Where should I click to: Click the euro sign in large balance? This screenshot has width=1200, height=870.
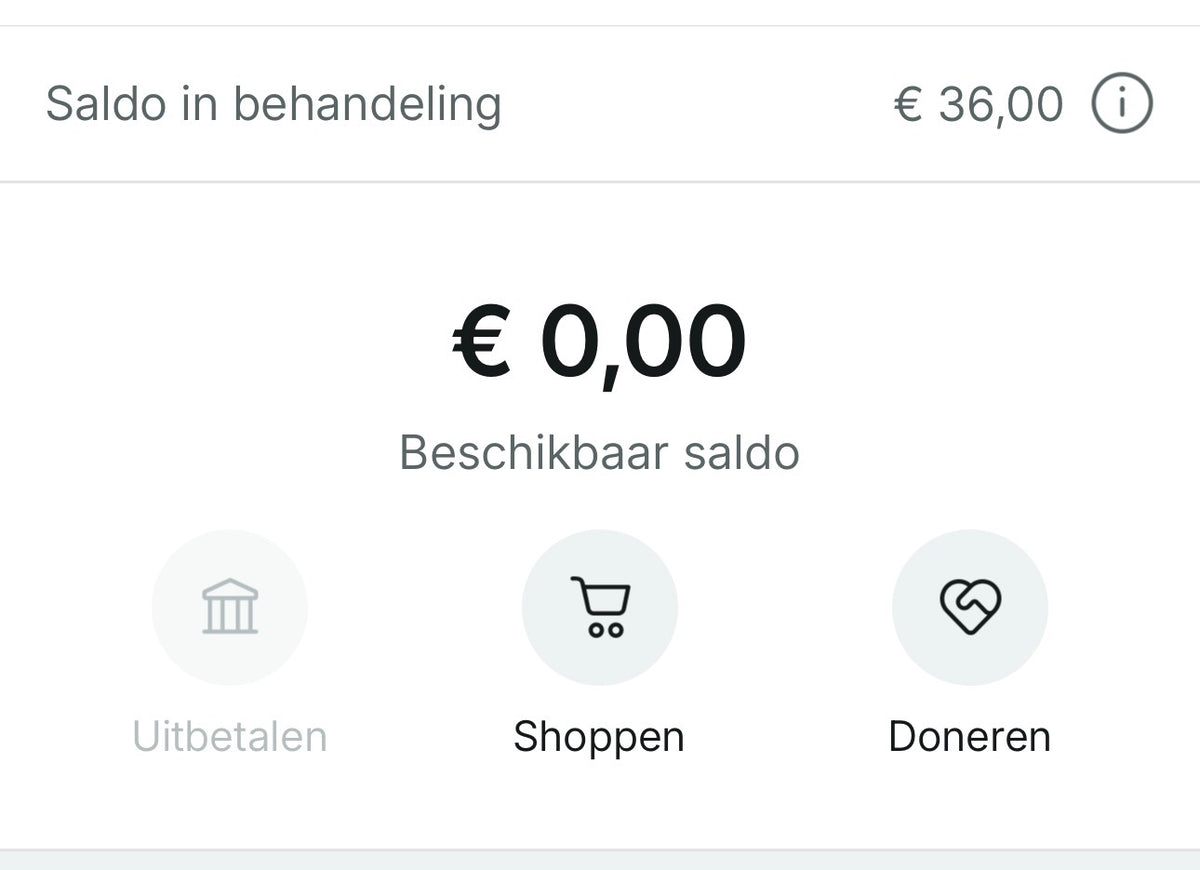pyautogui.click(x=482, y=342)
